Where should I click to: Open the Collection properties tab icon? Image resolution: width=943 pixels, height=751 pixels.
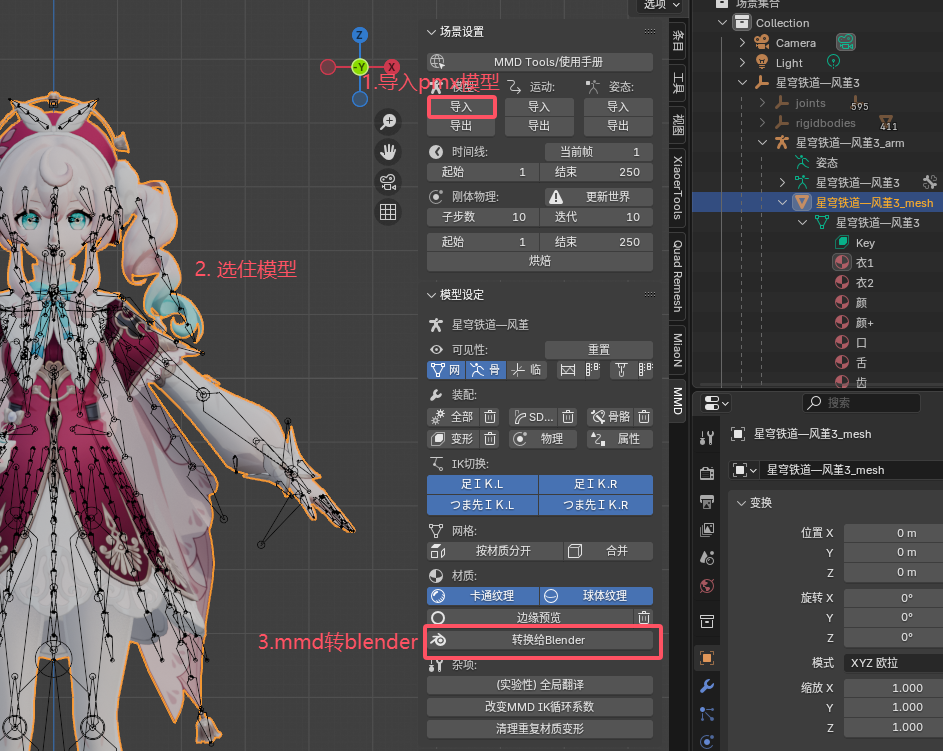(x=707, y=621)
